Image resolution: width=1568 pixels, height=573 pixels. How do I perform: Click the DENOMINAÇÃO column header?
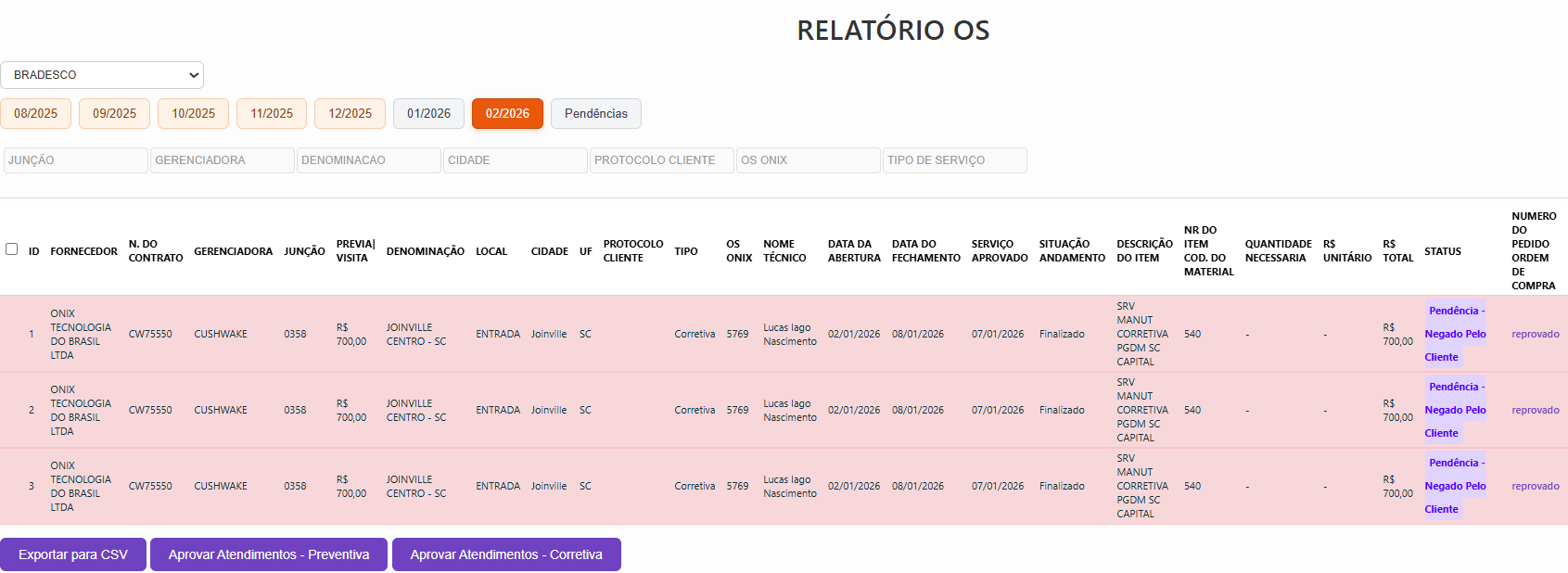click(x=426, y=251)
